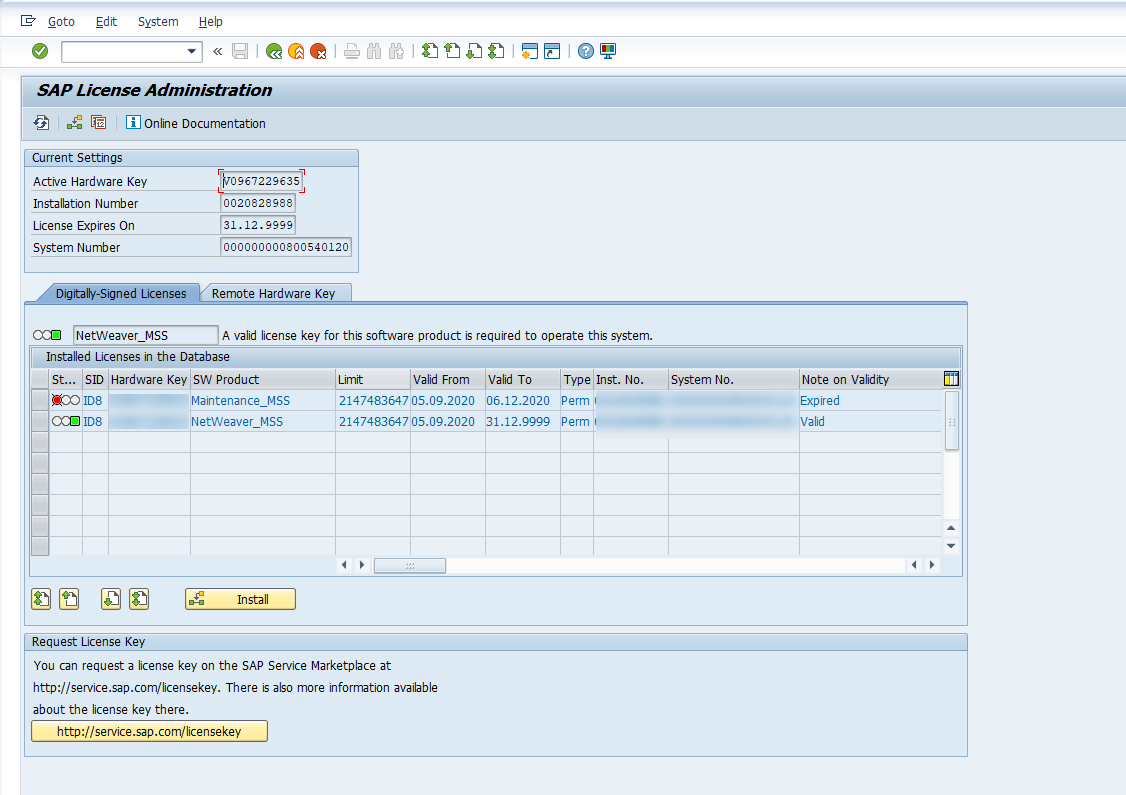Select the first empty row selector

40,442
